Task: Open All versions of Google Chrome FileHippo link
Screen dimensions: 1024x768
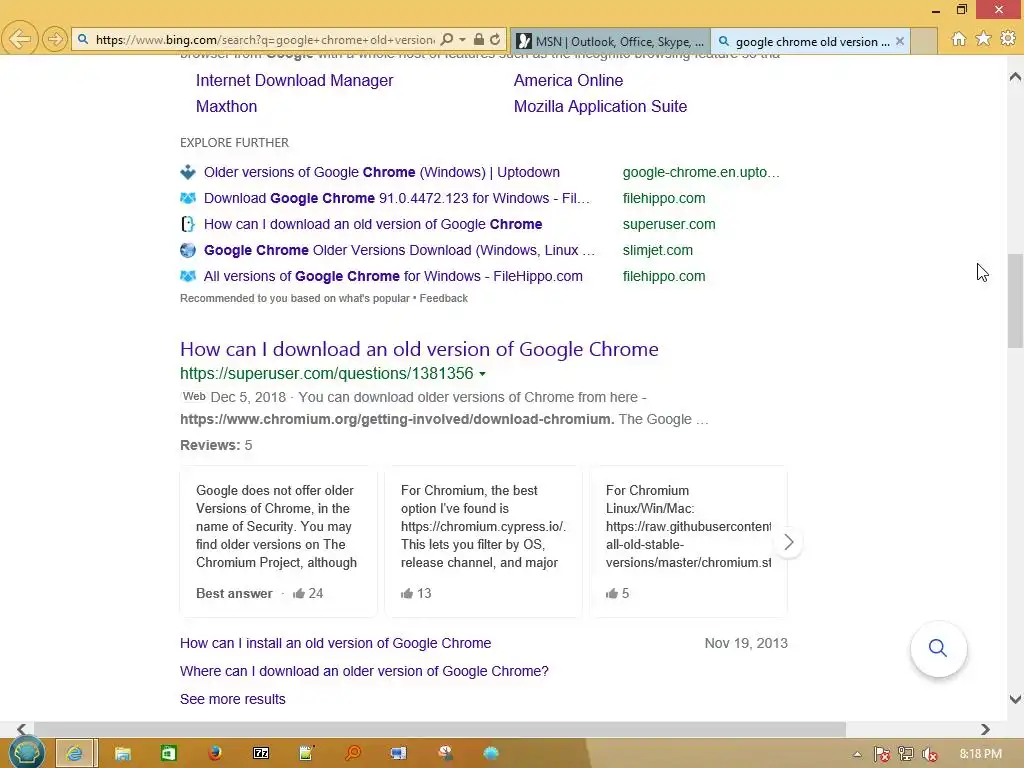Action: click(393, 277)
